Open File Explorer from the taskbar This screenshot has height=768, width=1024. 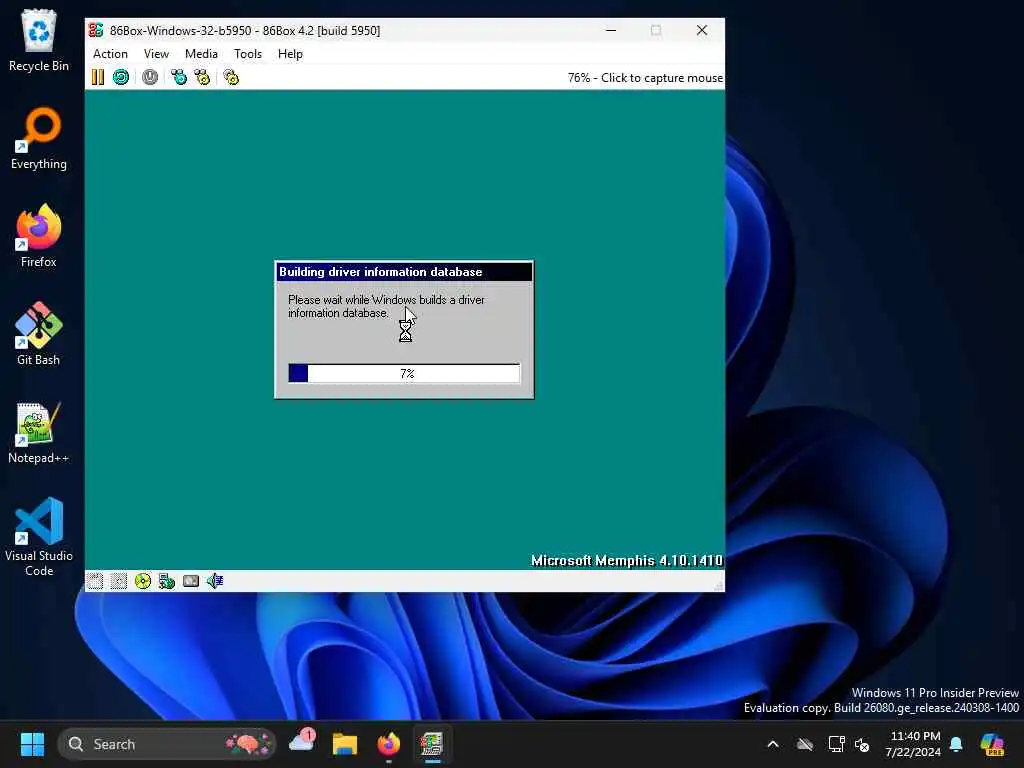pyautogui.click(x=345, y=744)
